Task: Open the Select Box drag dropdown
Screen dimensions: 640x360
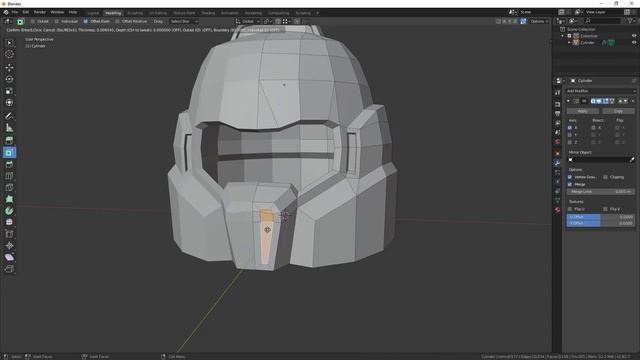Action: [x=184, y=21]
